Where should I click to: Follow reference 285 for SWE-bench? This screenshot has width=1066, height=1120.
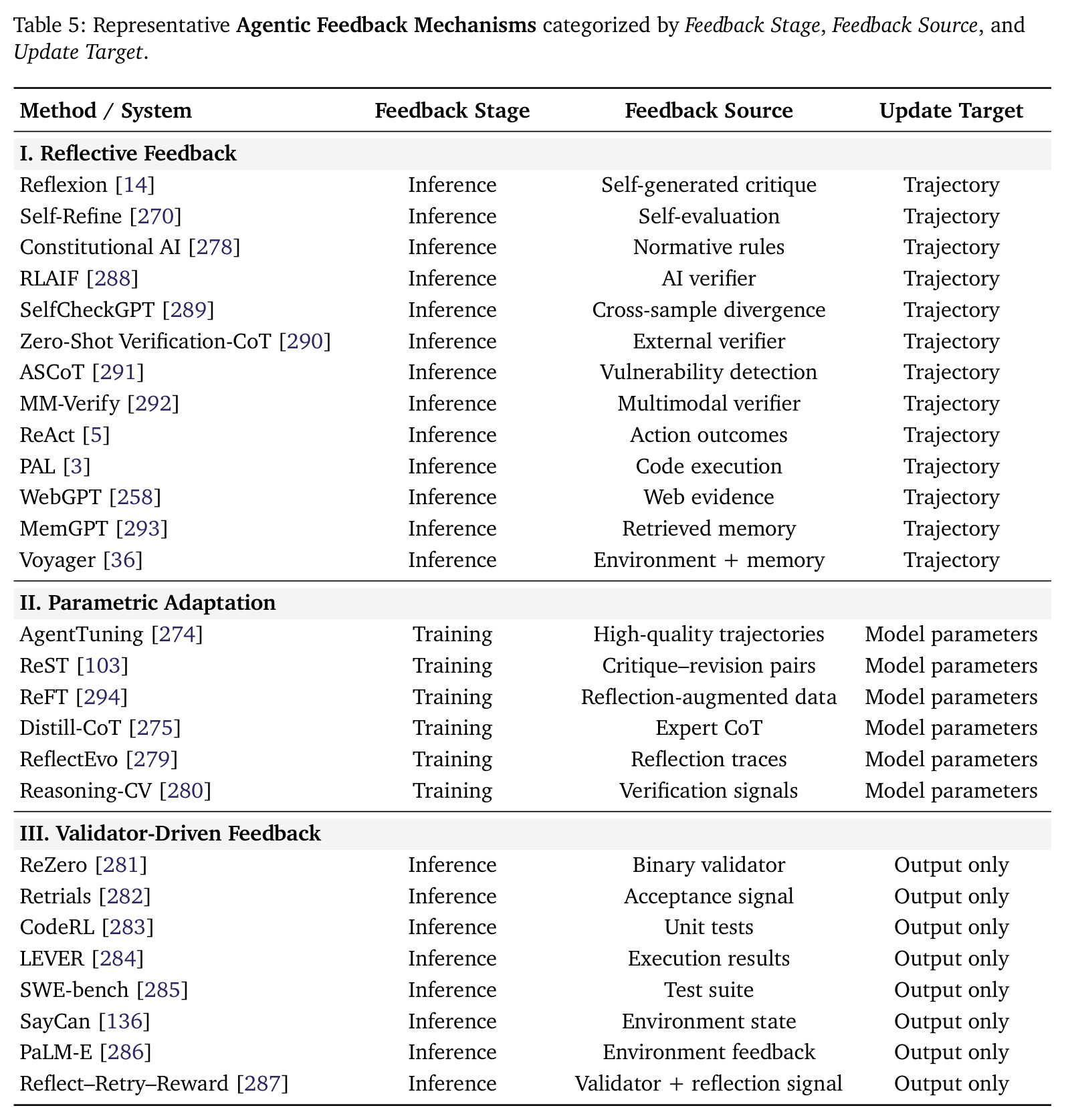tap(163, 990)
